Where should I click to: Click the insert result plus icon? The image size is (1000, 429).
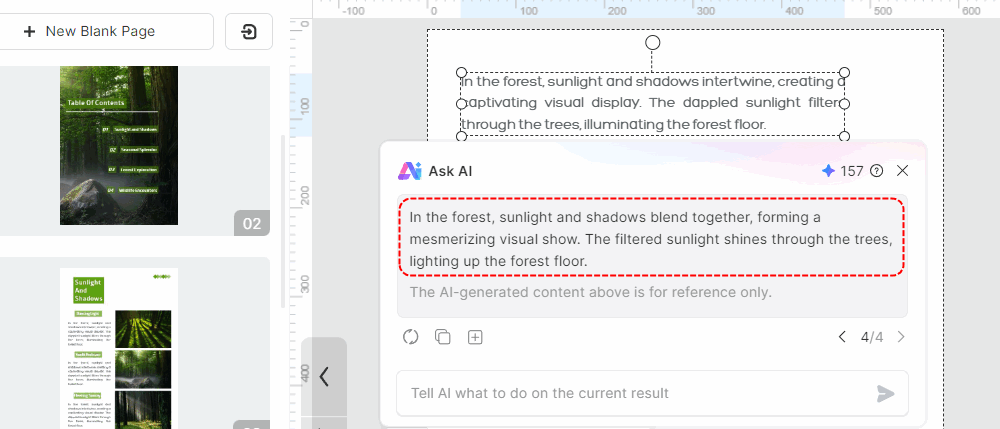pos(475,337)
